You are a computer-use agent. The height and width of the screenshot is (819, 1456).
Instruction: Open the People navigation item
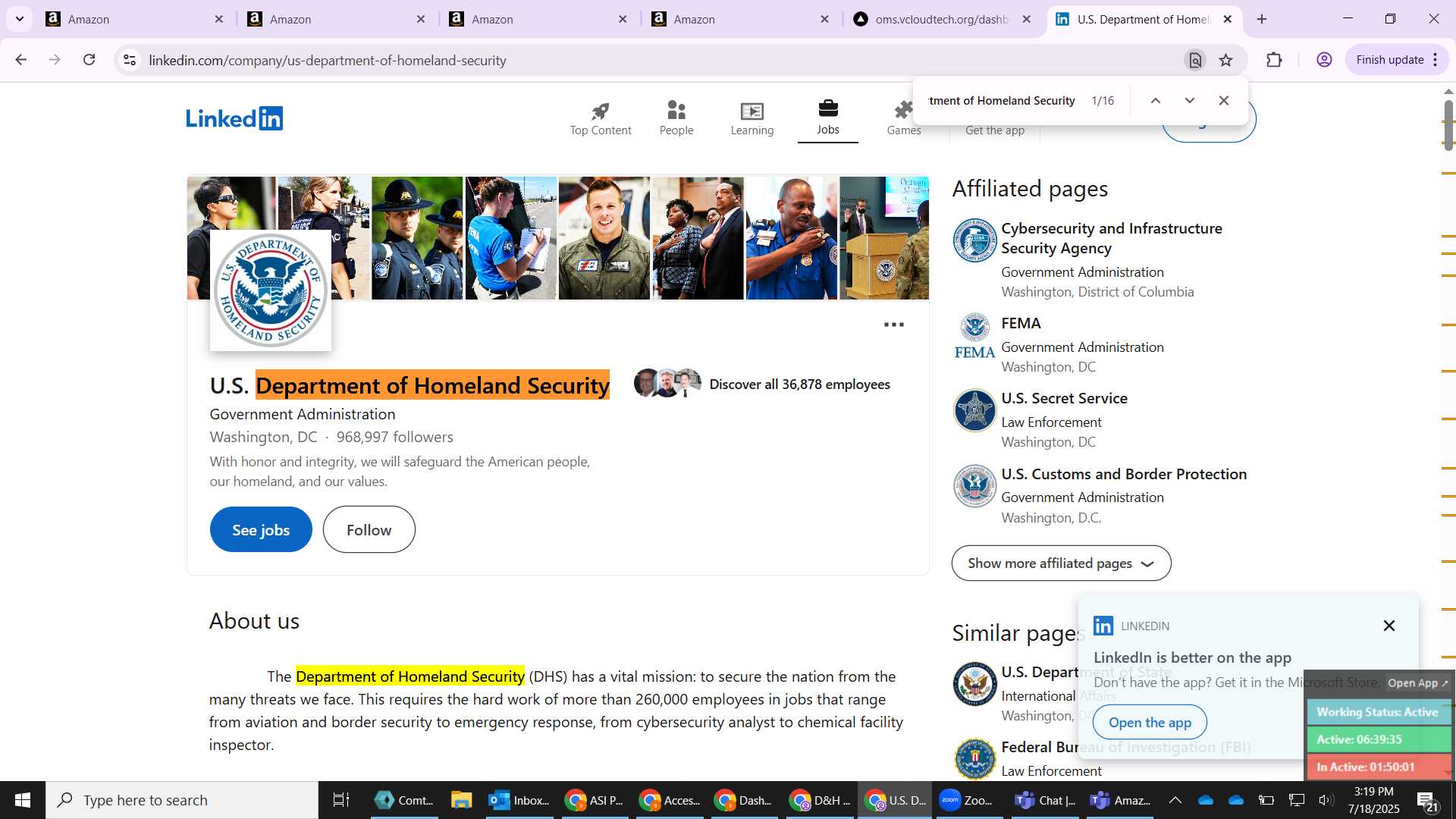676,119
